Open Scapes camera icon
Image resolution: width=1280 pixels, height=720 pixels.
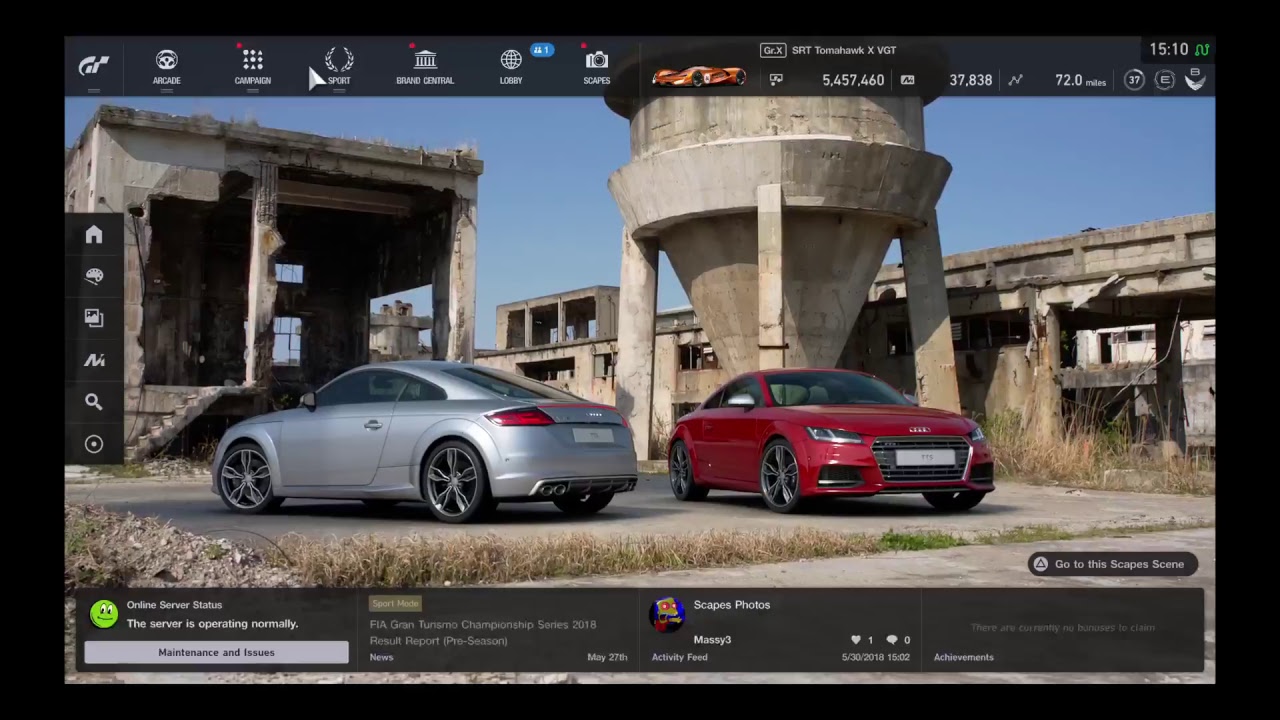click(x=597, y=60)
